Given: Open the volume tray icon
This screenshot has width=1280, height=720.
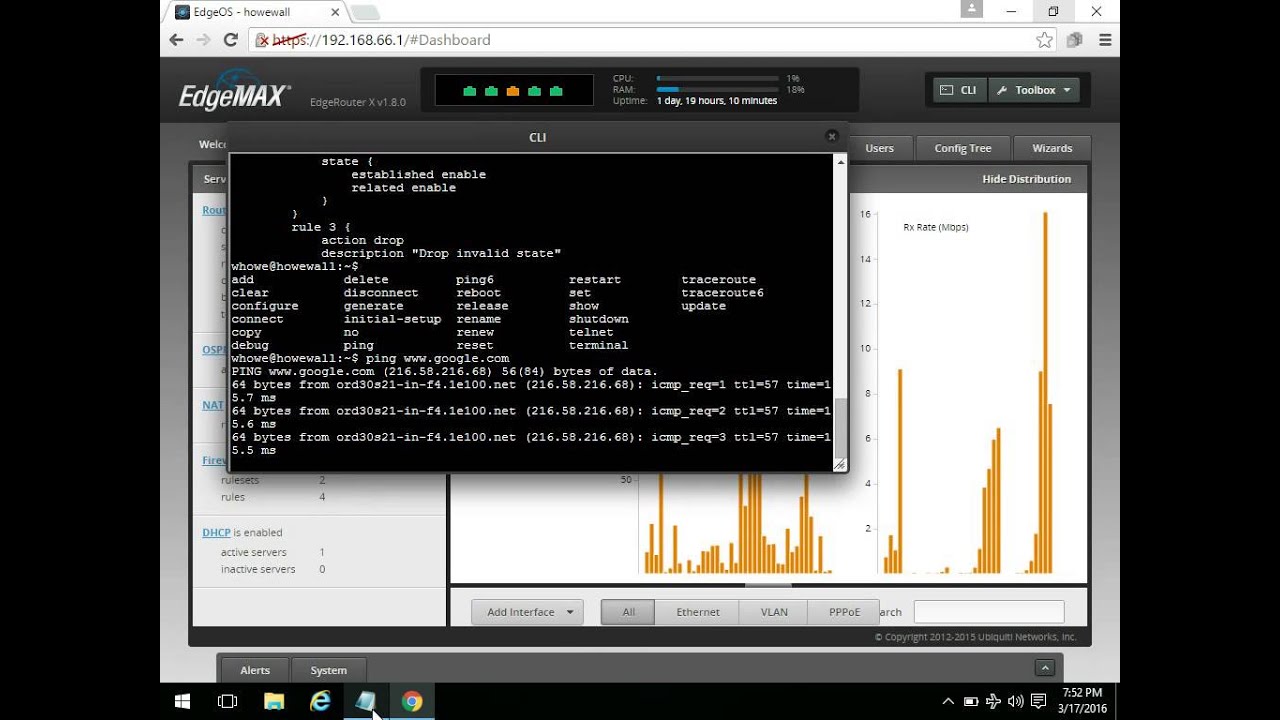Looking at the screenshot, I should pyautogui.click(x=1016, y=701).
